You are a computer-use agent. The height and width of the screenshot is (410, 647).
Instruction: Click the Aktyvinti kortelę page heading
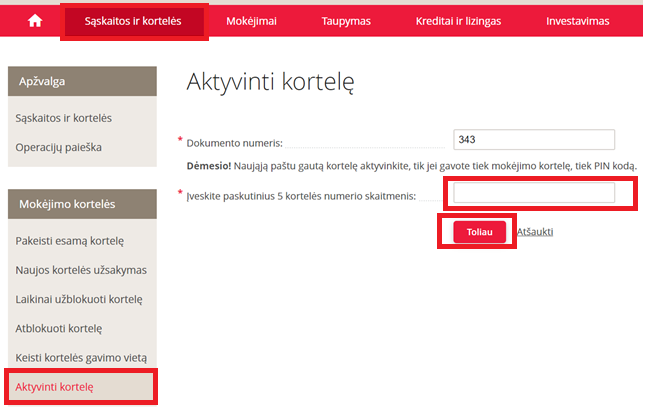click(x=270, y=82)
